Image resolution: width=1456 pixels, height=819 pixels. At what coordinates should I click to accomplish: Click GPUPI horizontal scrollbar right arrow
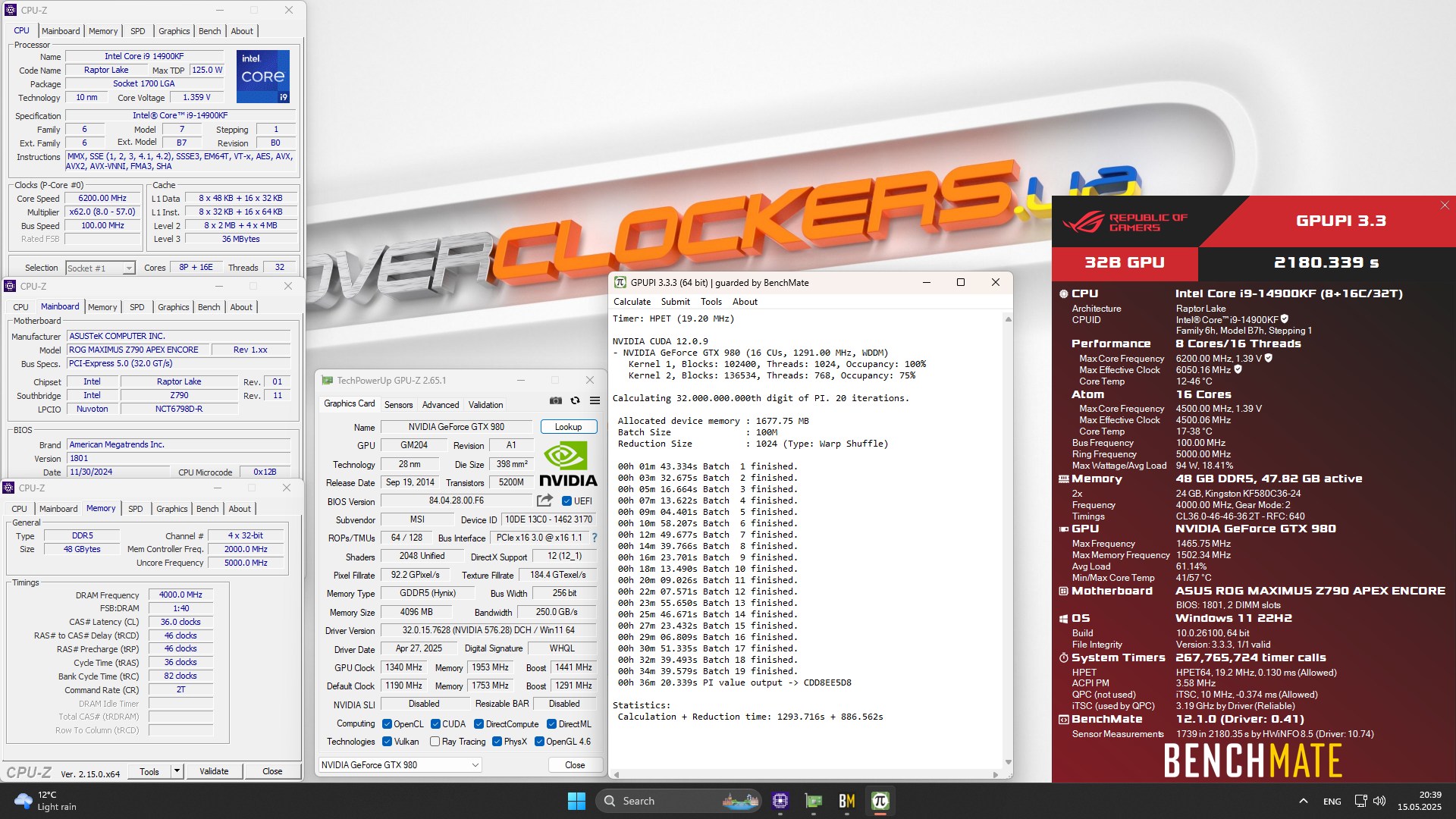(x=995, y=774)
